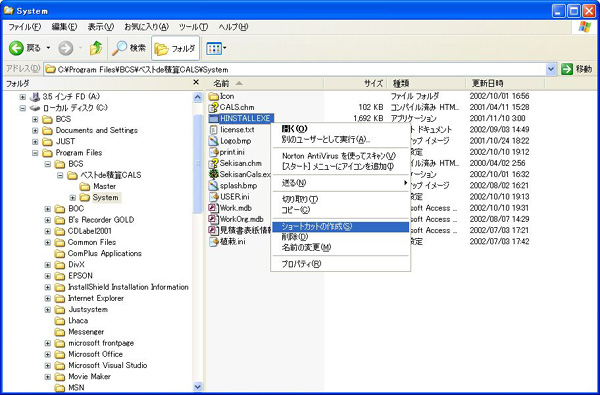Open the お気に入り(A) menu

[146, 27]
